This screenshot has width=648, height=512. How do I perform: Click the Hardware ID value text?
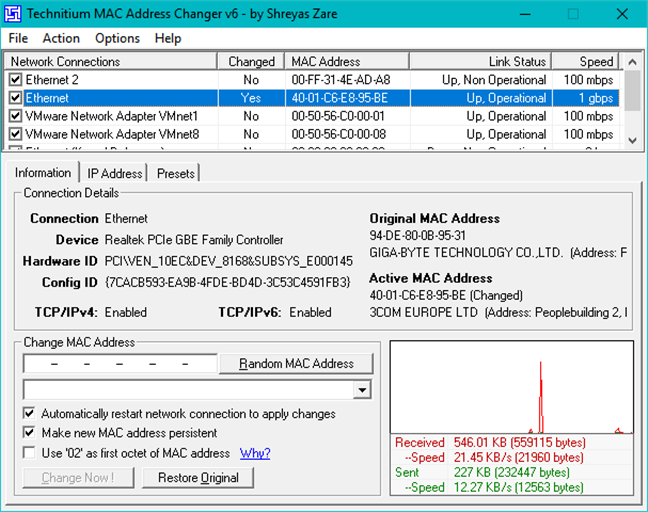(229, 261)
